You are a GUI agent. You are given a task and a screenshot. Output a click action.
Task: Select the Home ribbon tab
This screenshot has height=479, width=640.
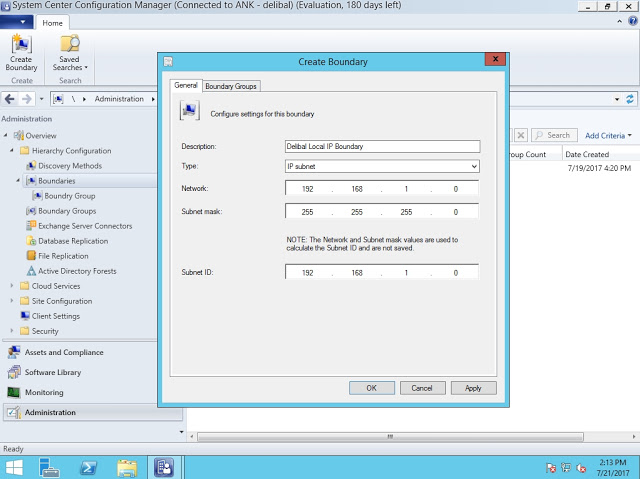click(x=53, y=22)
